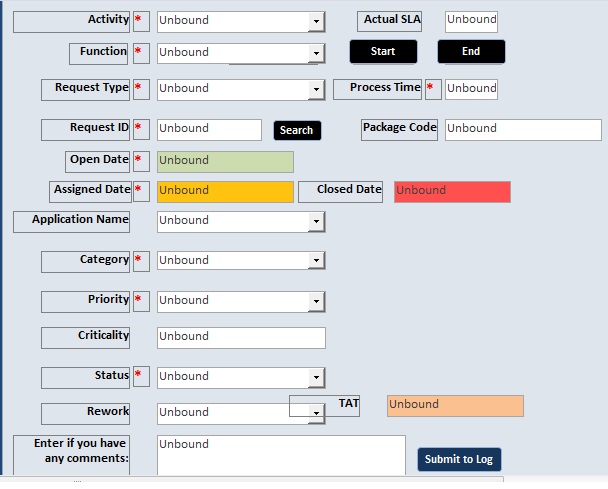Select the Request ID input field
Image resolution: width=608 pixels, height=489 pixels.
click(209, 130)
